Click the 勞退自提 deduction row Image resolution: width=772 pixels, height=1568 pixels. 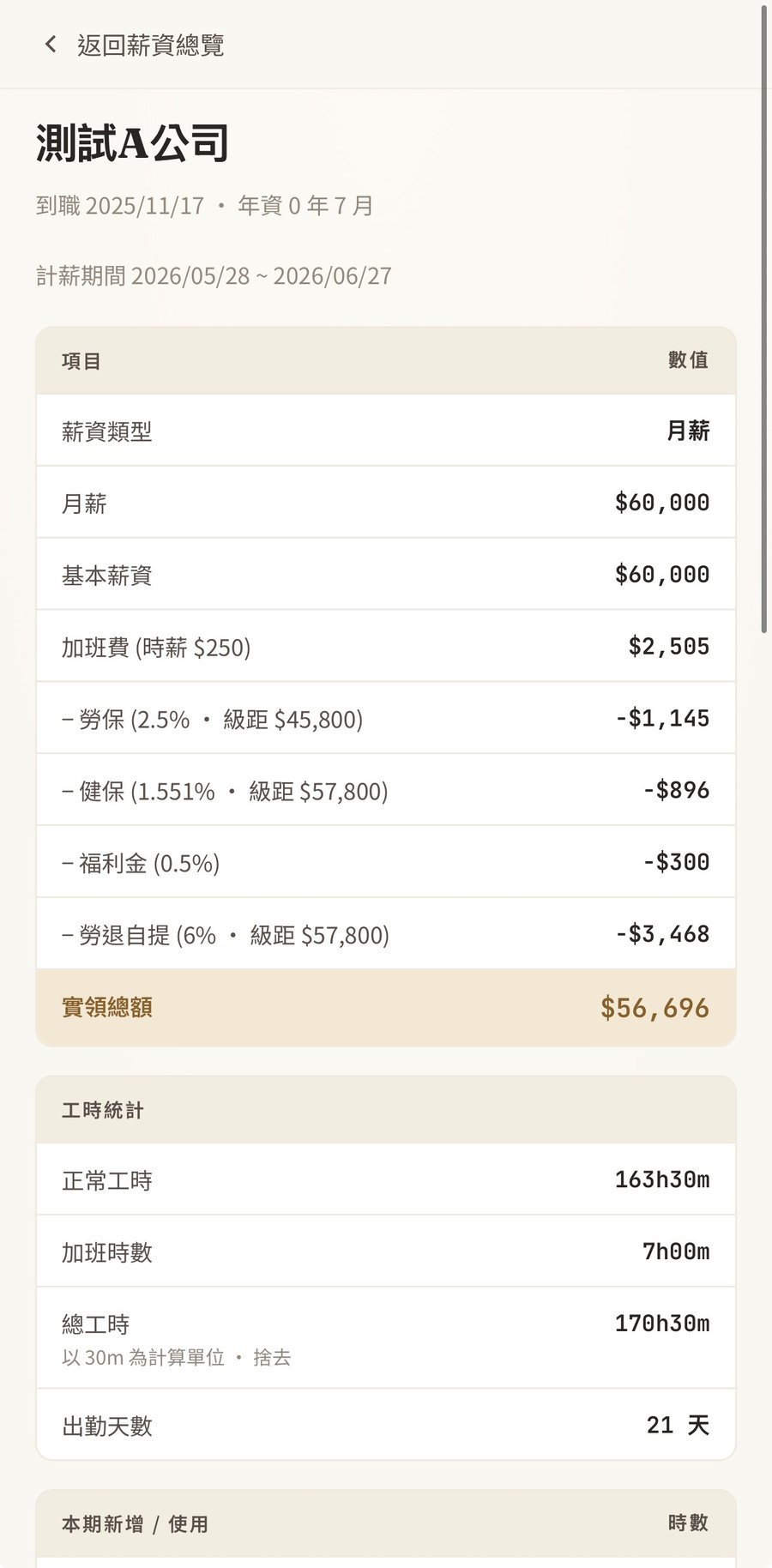click(x=386, y=934)
